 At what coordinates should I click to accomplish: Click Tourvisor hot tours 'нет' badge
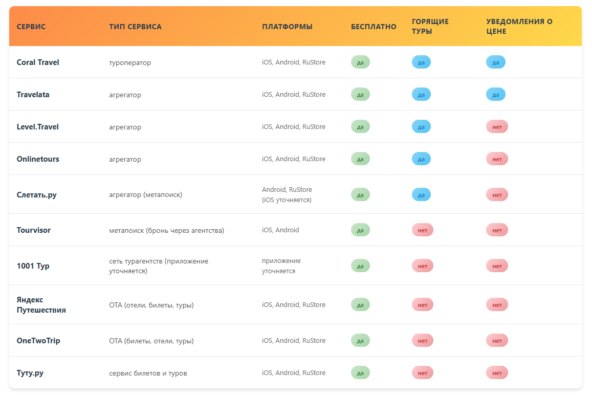422,230
